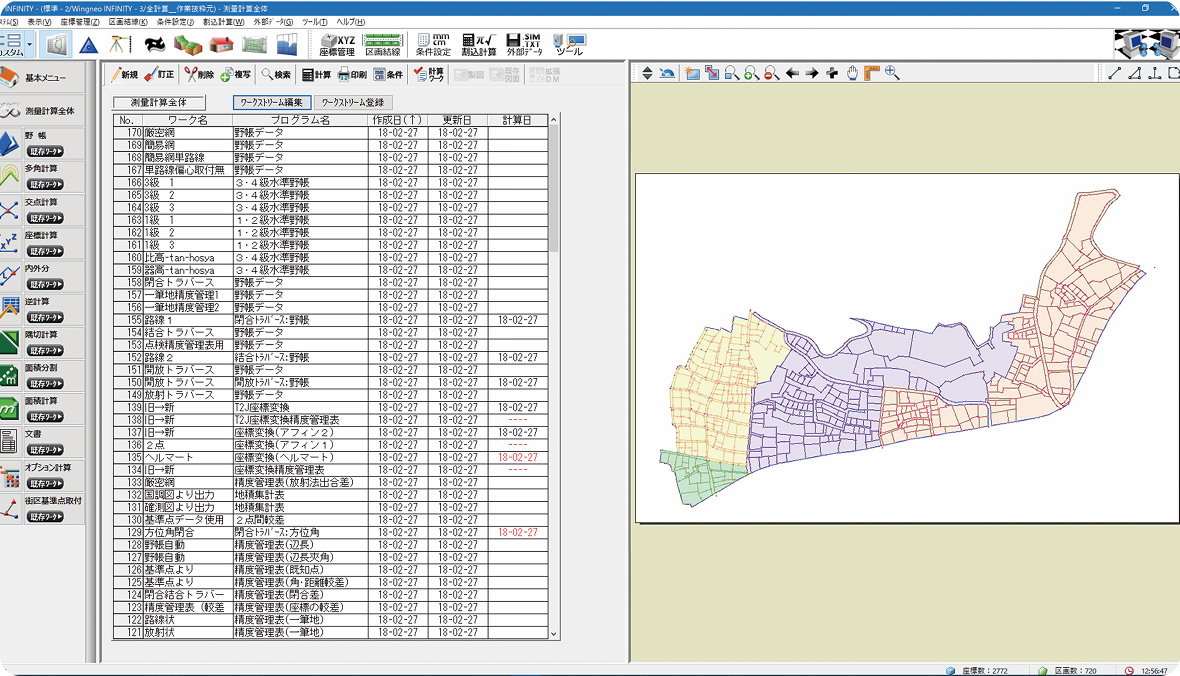This screenshot has width=1180, height=676.
Task: Select row 121 放射状
Action: click(x=330, y=632)
